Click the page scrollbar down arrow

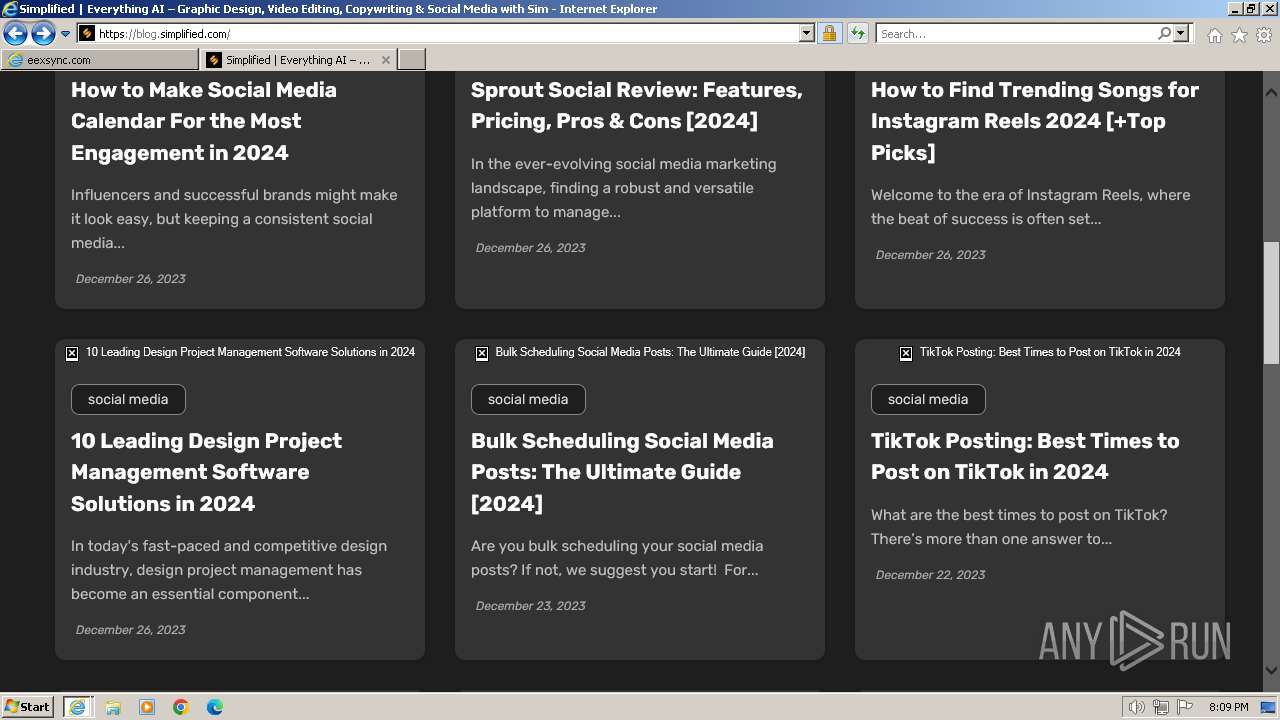(x=1271, y=670)
